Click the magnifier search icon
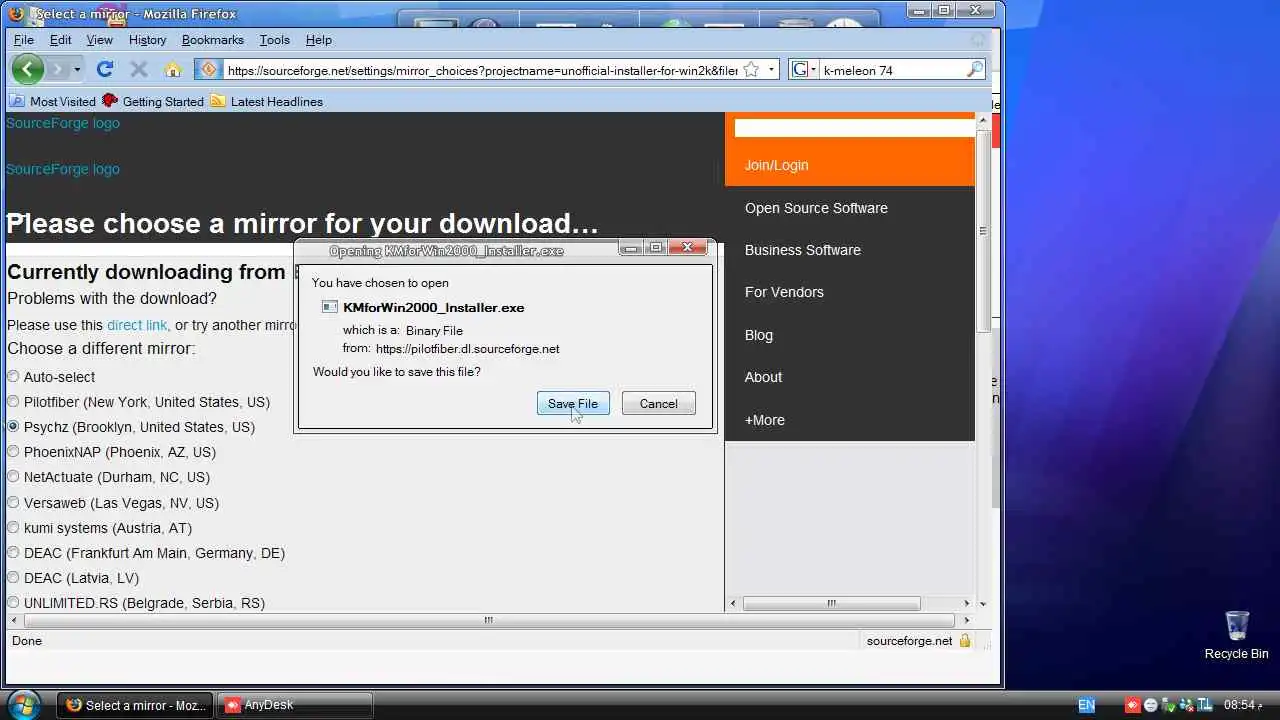Image resolution: width=1280 pixels, height=720 pixels. [975, 69]
